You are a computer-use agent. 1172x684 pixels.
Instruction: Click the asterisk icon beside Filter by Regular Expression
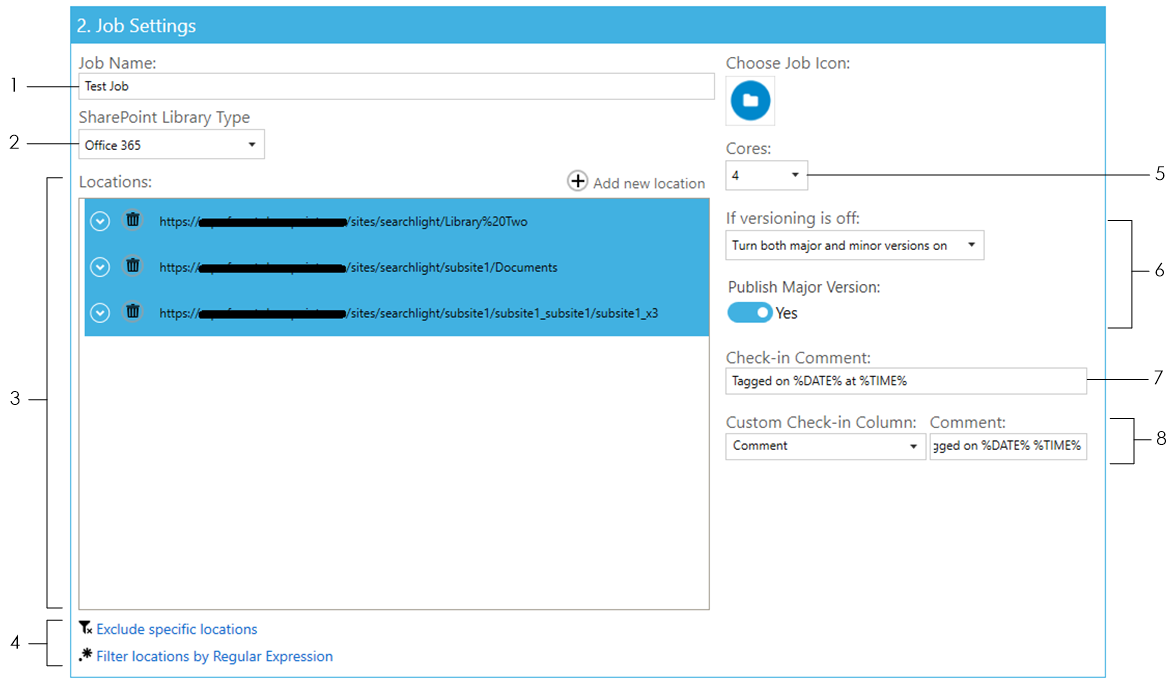[x=86, y=656]
